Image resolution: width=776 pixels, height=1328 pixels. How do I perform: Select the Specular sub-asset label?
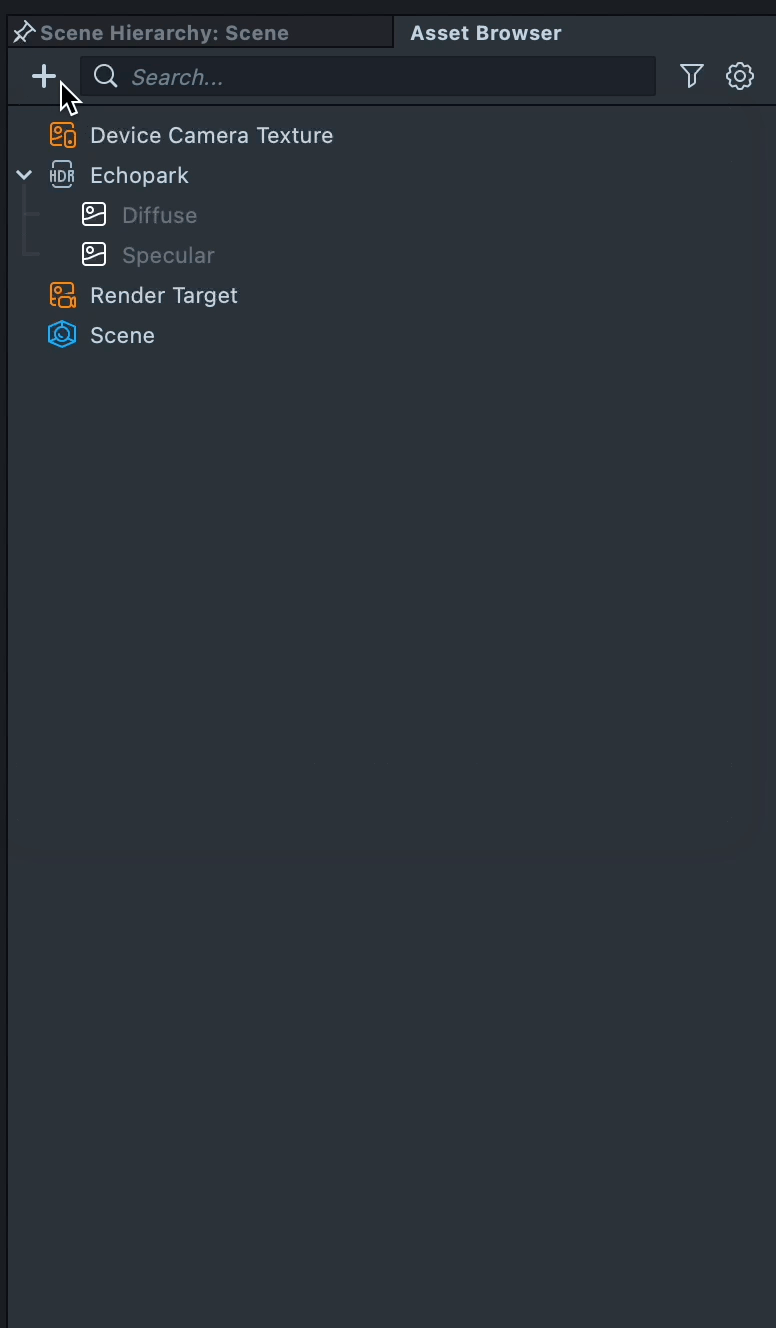(168, 255)
